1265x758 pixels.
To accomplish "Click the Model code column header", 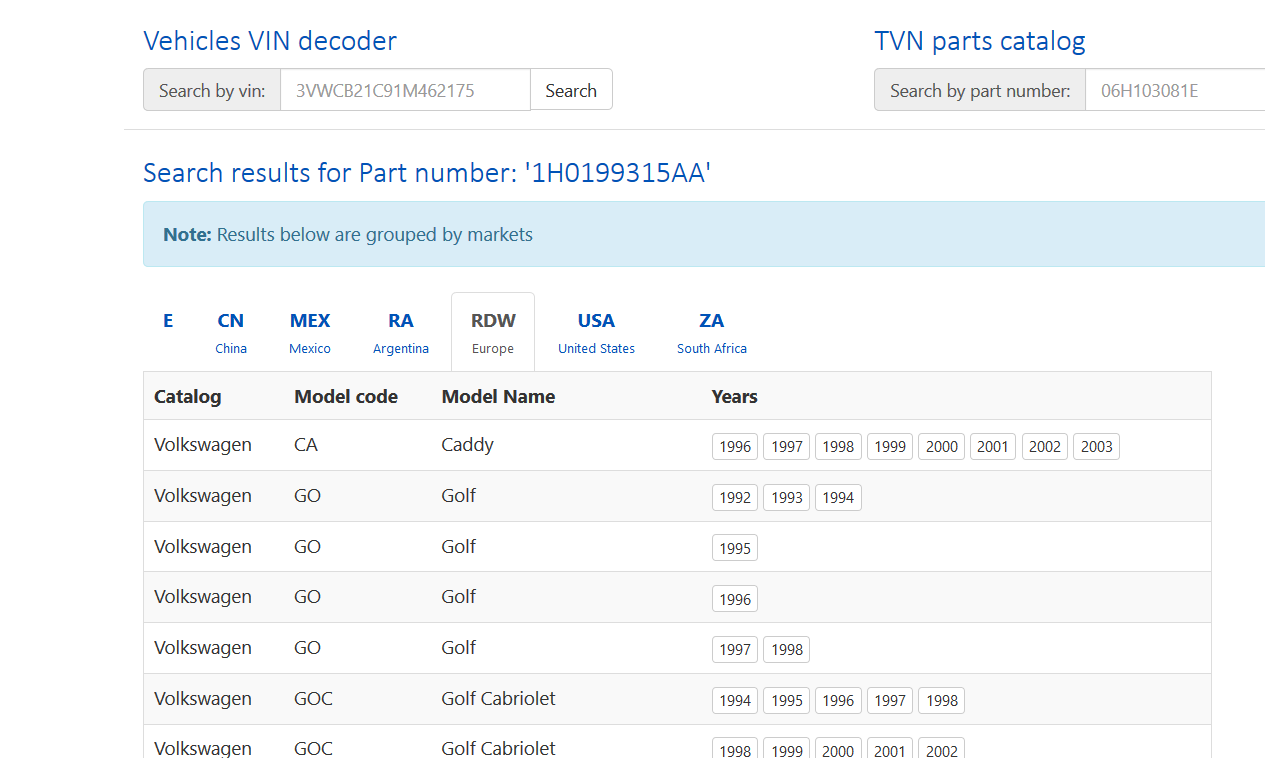I will (346, 397).
